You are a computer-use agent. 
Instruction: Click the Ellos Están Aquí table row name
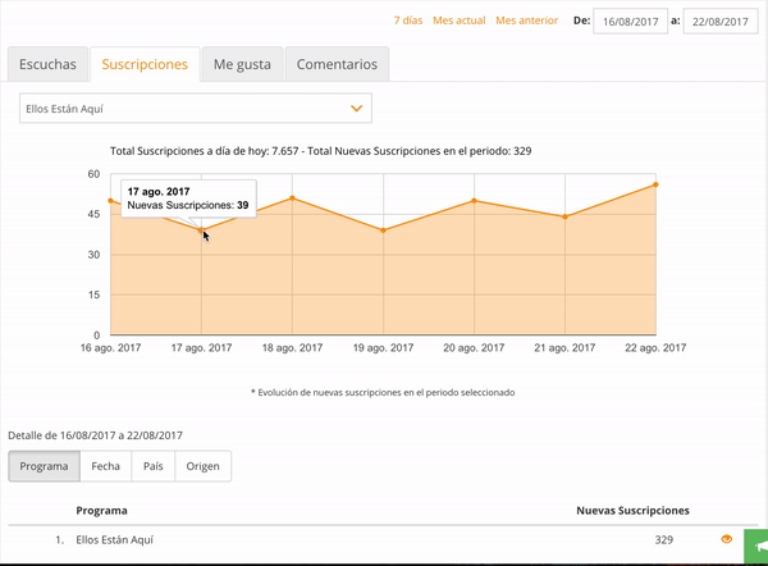coord(115,540)
